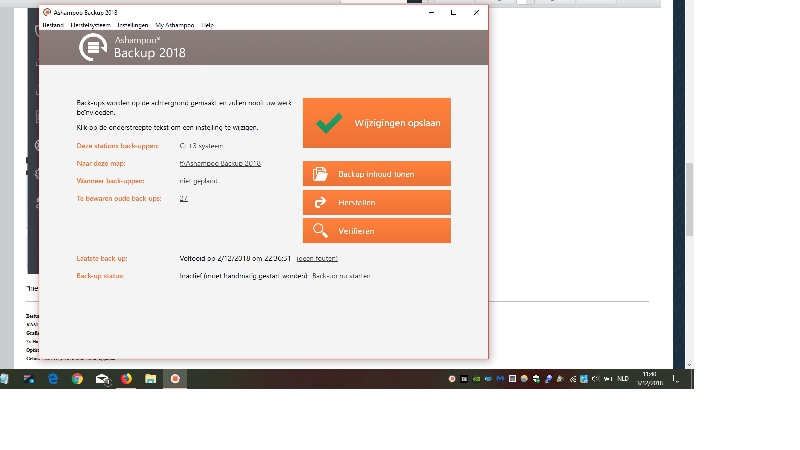Open Google Chrome from the taskbar

(x=77, y=379)
